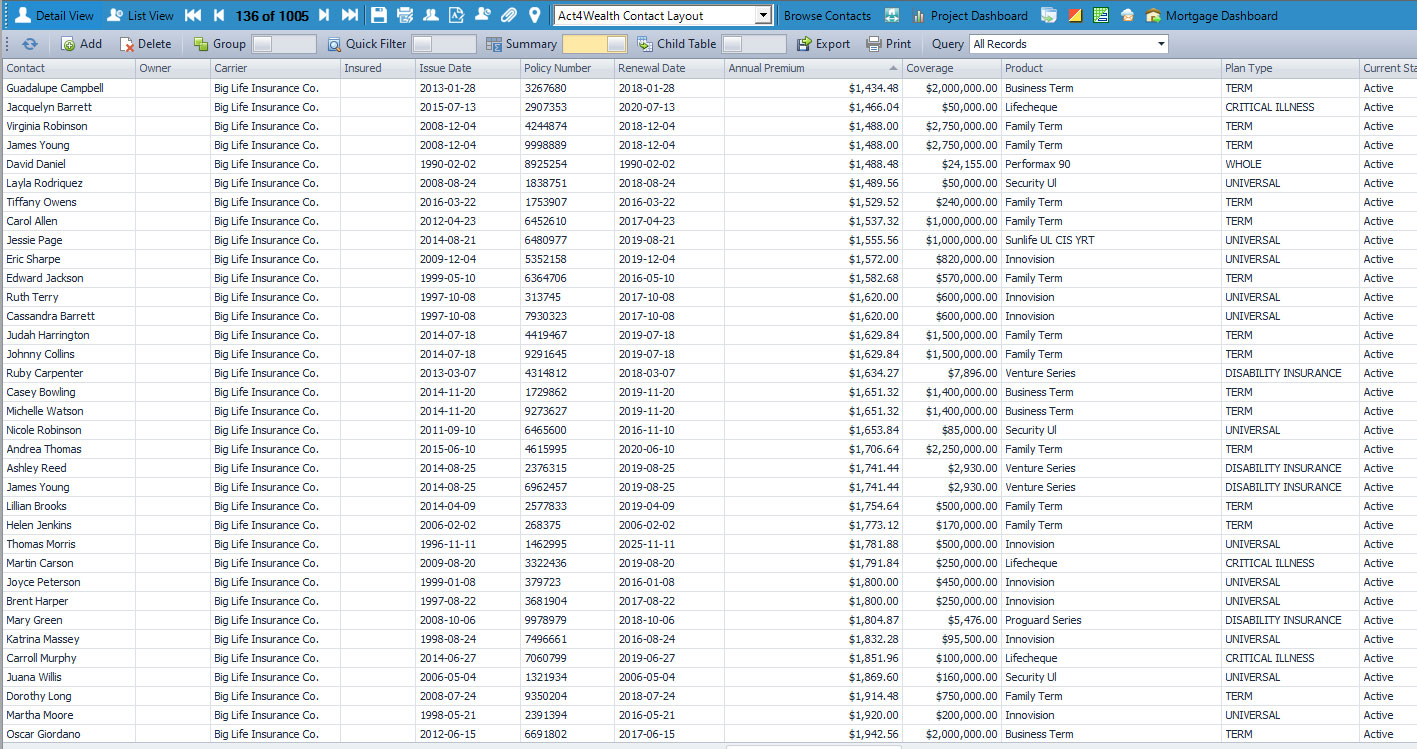
Task: Click the Issue Date column header
Action: click(x=467, y=68)
